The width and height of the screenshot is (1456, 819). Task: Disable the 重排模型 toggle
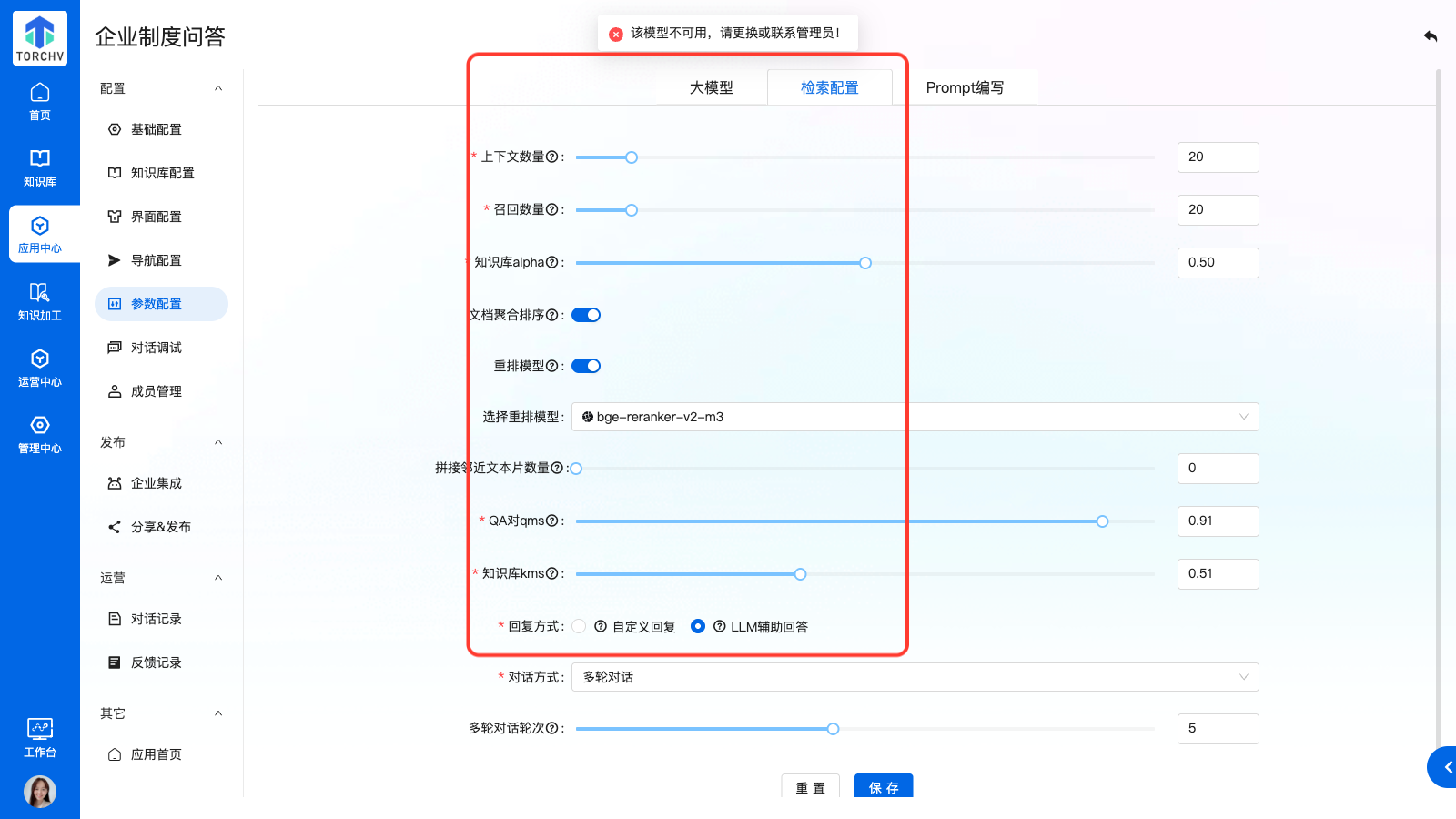pos(586,366)
